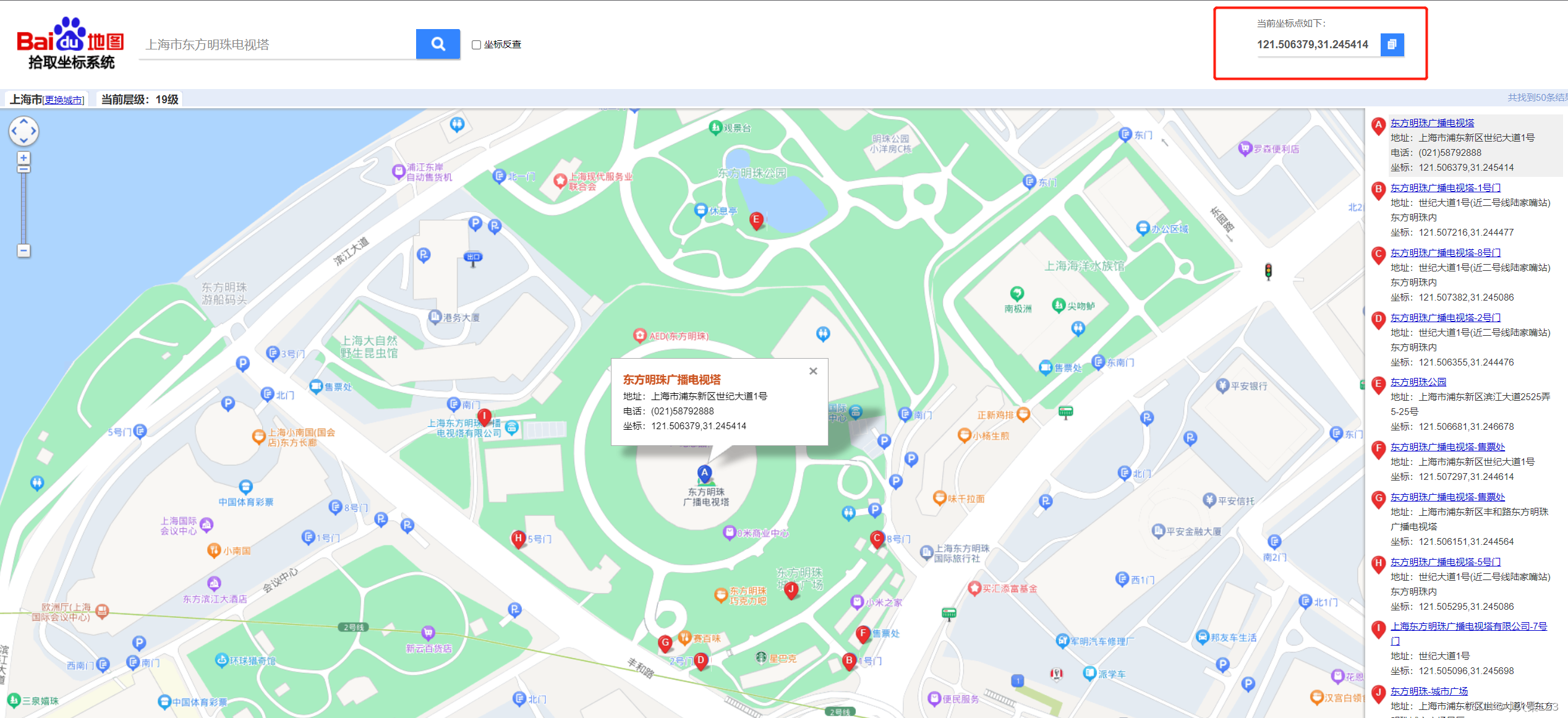Viewport: 1568px width, 718px height.
Task: Click the 环球猎奇馆 map icon
Action: (x=222, y=660)
